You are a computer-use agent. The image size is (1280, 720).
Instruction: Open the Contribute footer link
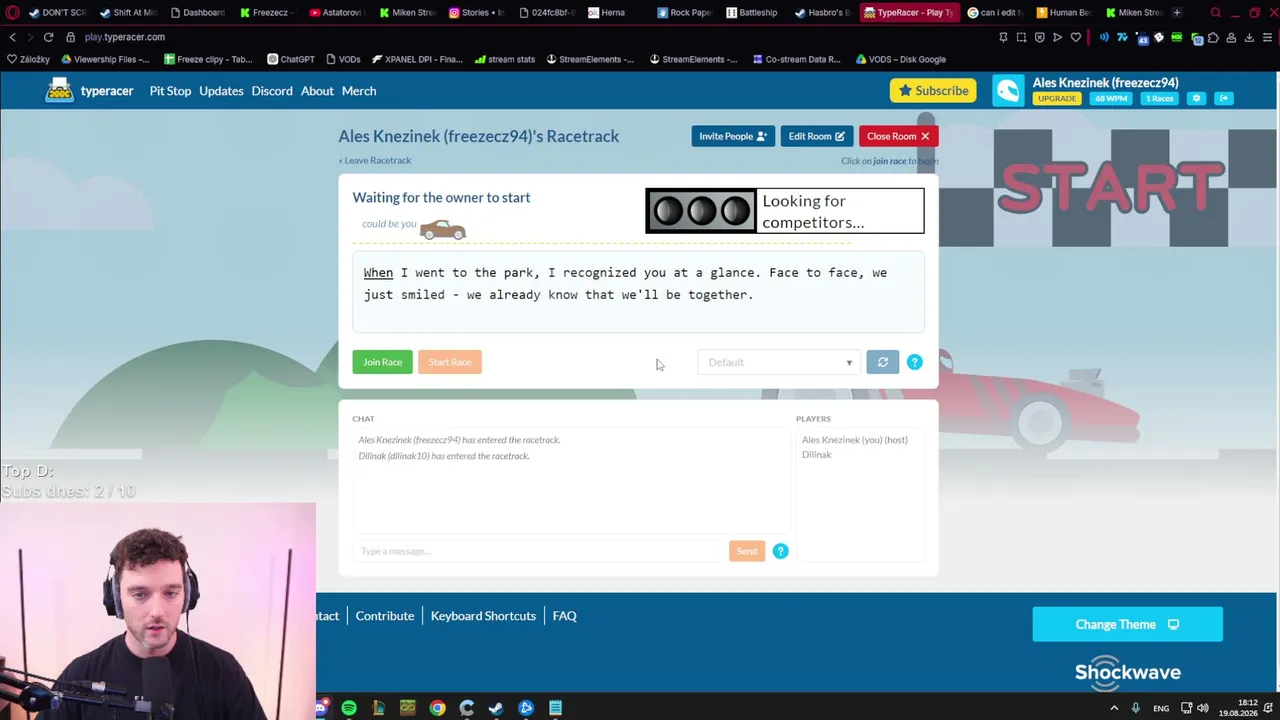click(385, 616)
